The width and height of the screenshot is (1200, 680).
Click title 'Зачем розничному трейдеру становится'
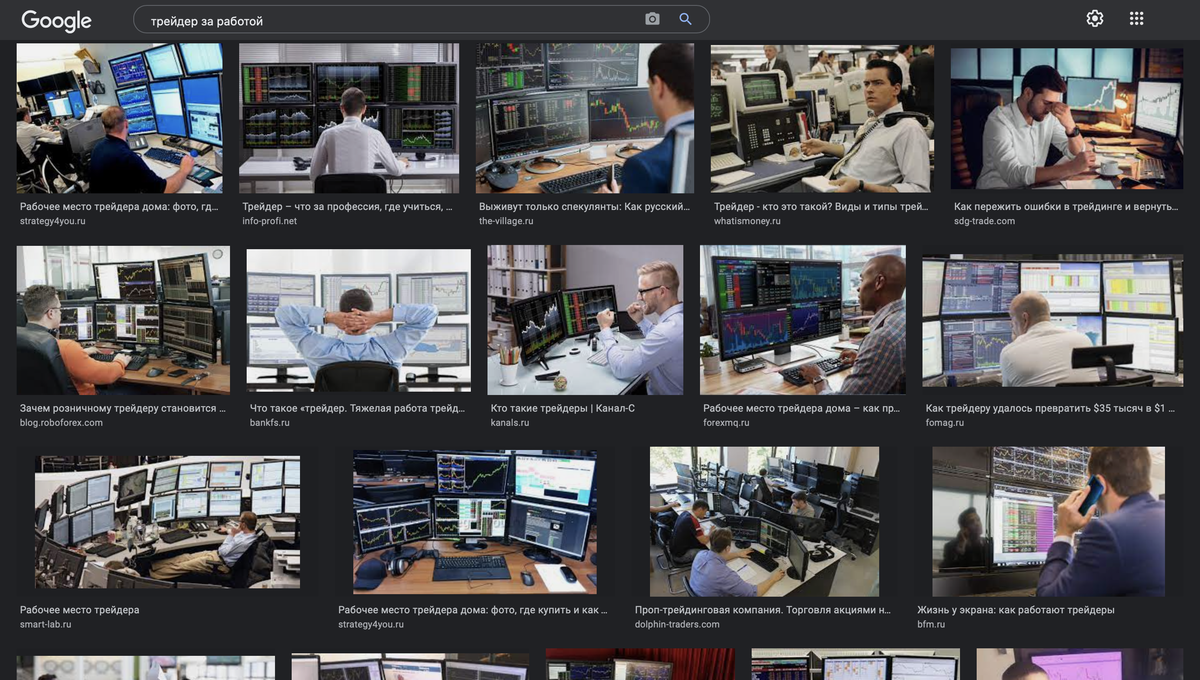click(123, 409)
